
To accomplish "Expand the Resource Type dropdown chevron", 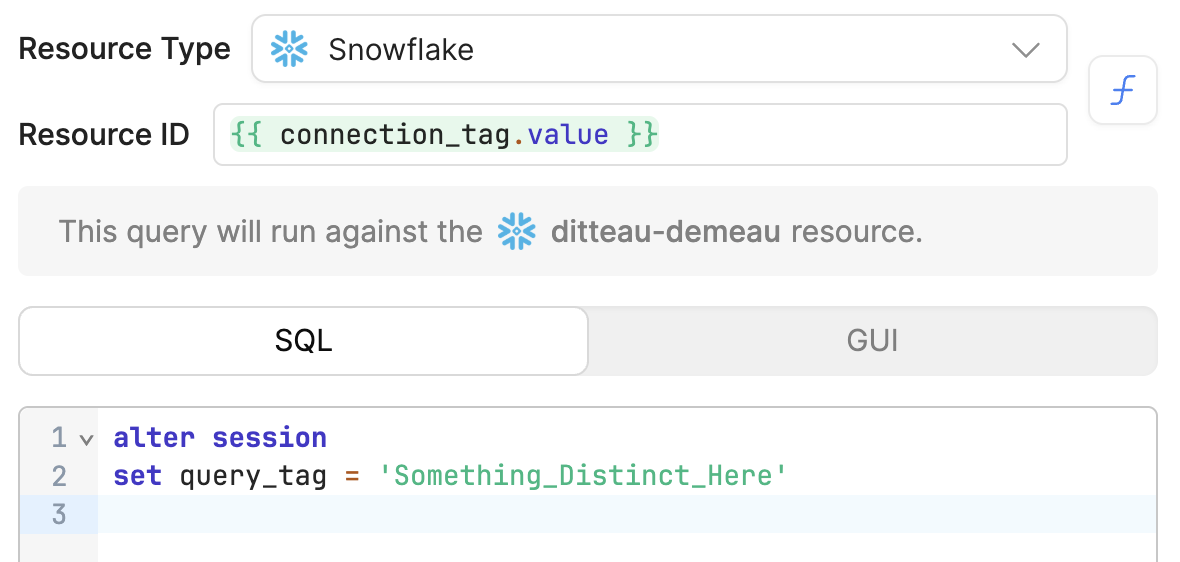I will tap(1026, 50).
